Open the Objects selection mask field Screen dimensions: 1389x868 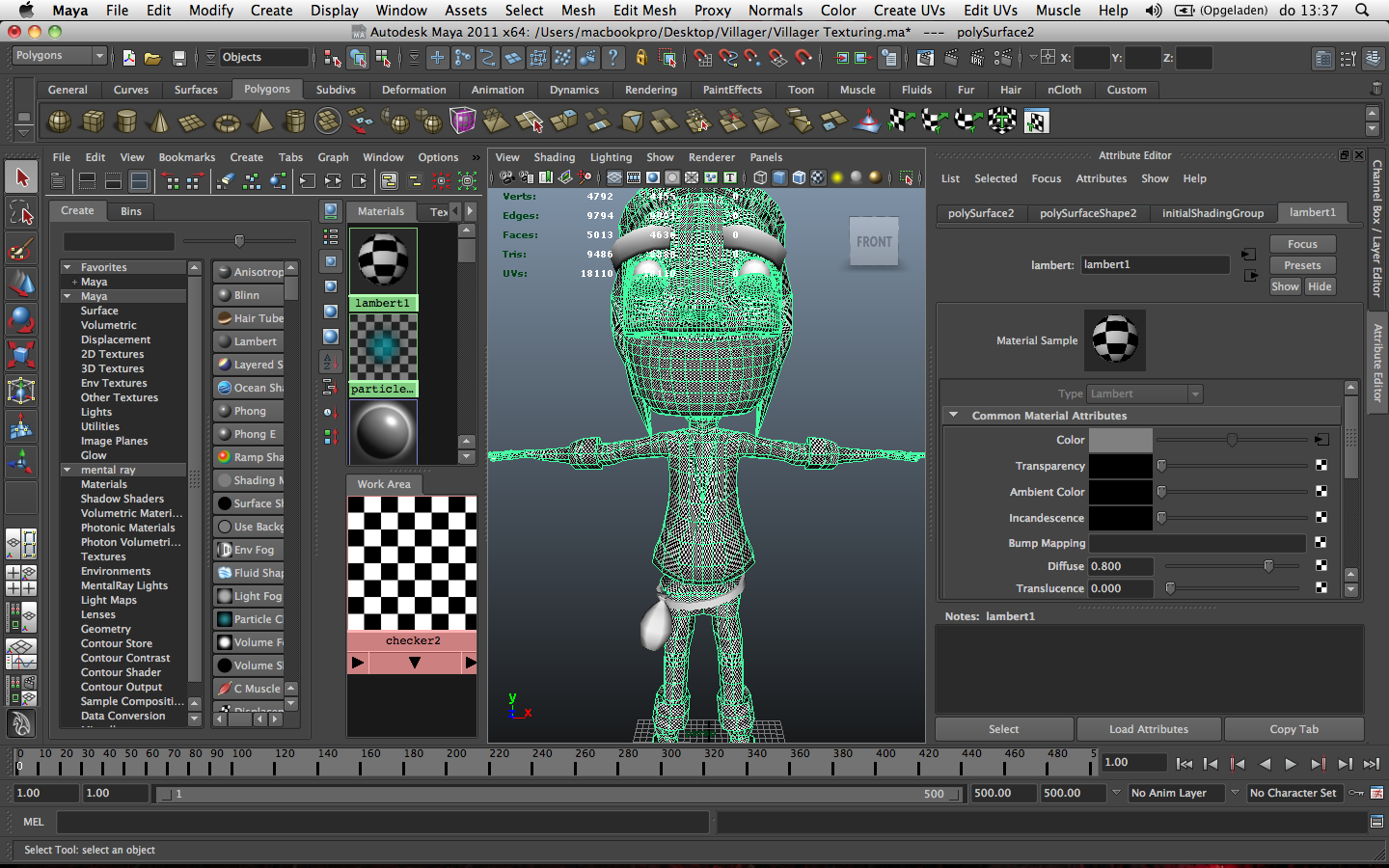(x=263, y=57)
